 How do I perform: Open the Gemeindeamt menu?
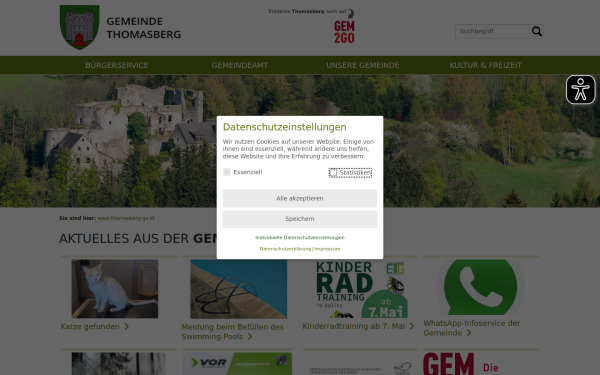tap(240, 65)
